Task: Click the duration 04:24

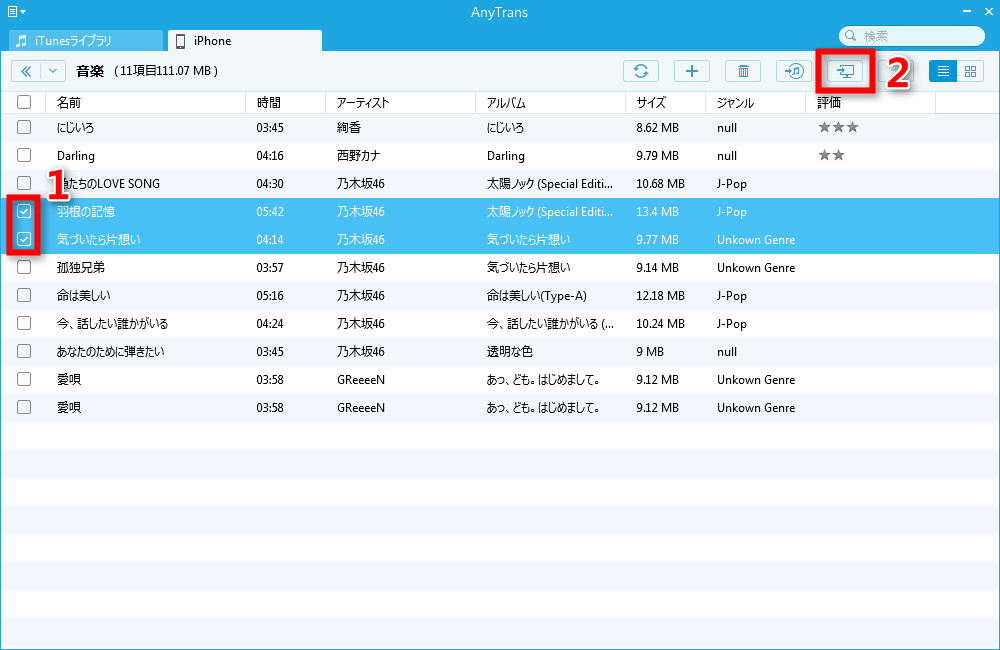Action: pyautogui.click(x=270, y=324)
